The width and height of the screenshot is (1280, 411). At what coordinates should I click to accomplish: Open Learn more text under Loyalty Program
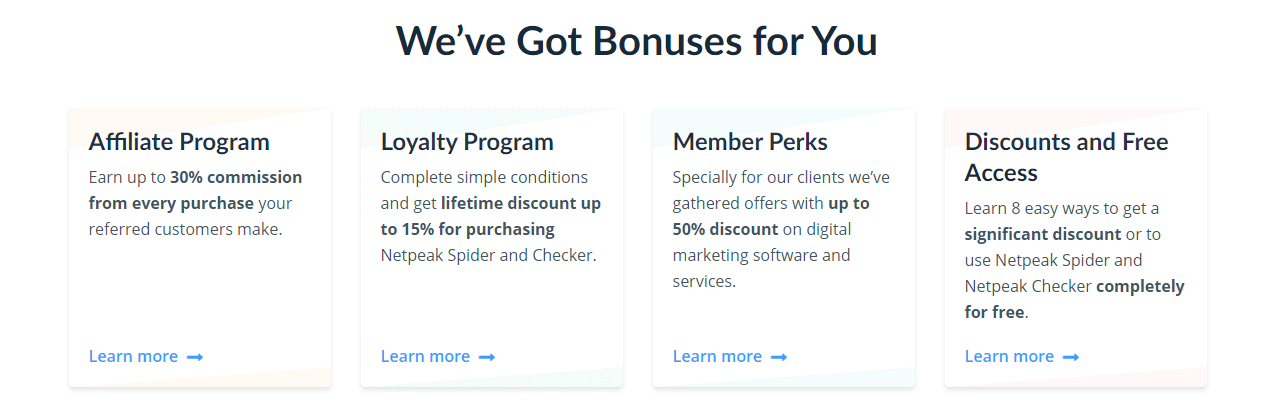click(x=425, y=356)
